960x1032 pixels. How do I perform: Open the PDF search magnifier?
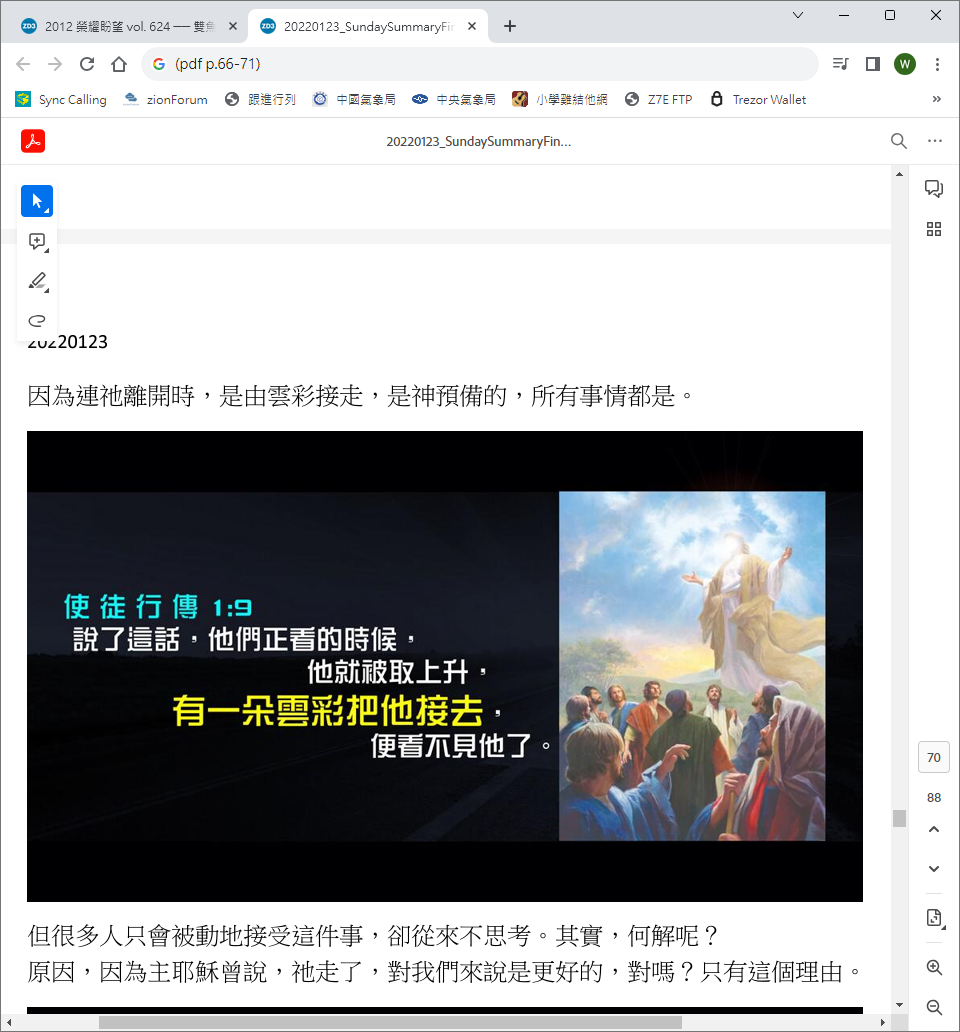(898, 141)
